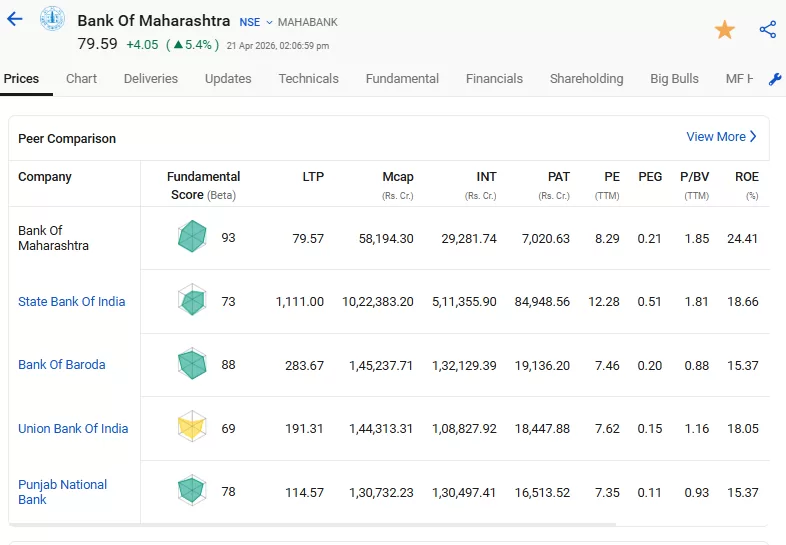Open Bank Of Baroda link
The image size is (786, 545).
tap(62, 365)
